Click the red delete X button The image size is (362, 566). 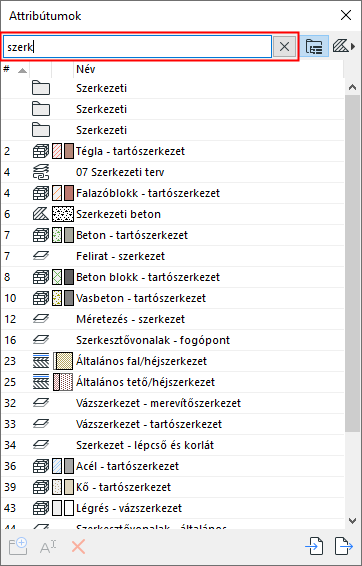point(78,547)
